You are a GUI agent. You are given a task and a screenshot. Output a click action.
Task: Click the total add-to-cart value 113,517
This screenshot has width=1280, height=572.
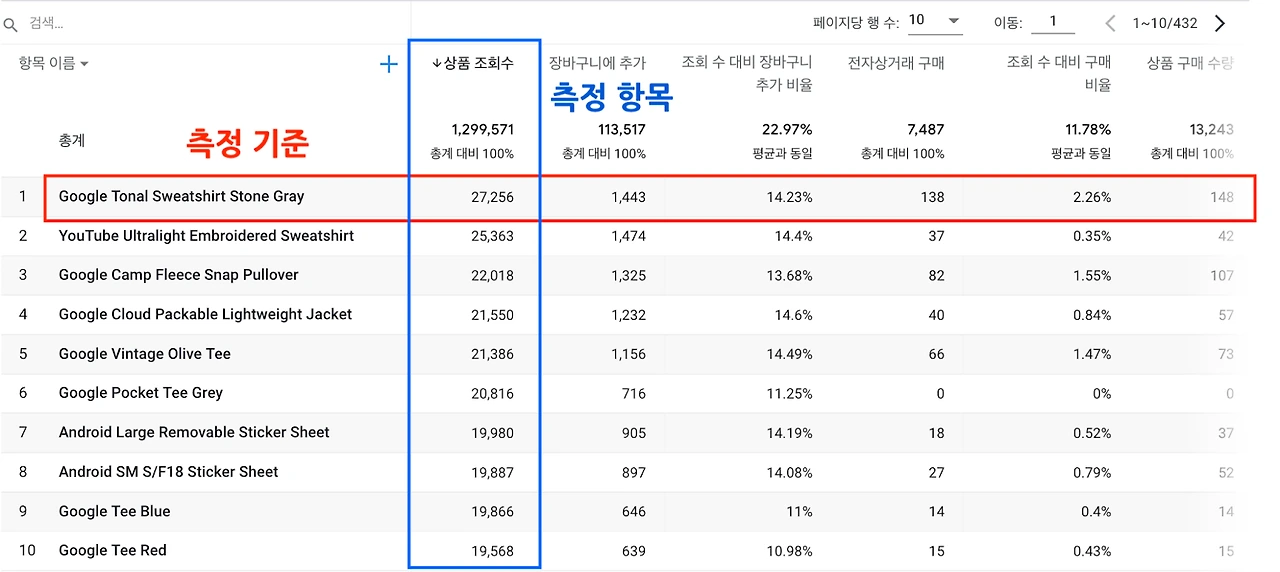click(x=621, y=130)
